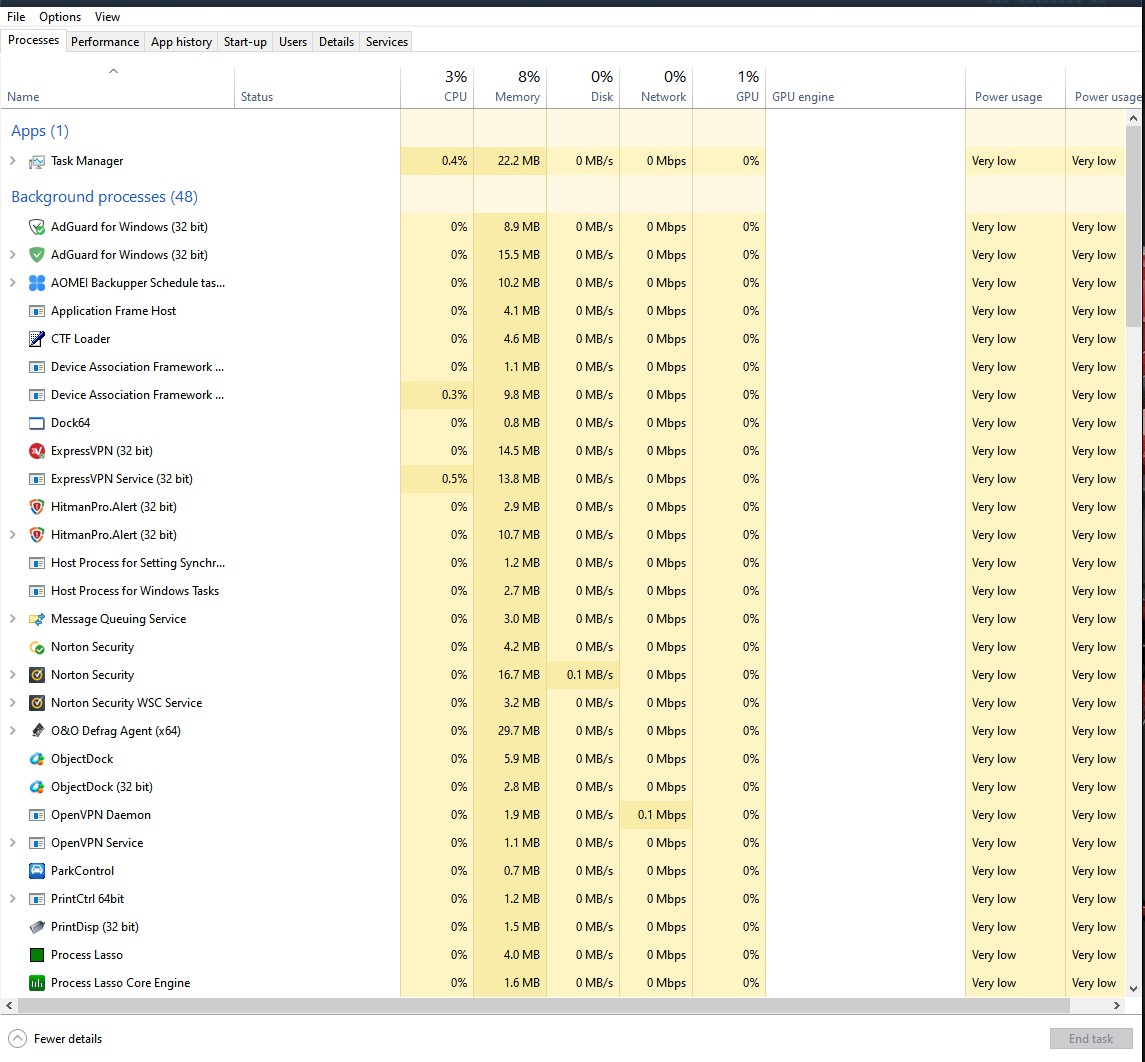The width and height of the screenshot is (1145, 1062).
Task: Click the Process Lasso green square icon
Action: point(37,955)
